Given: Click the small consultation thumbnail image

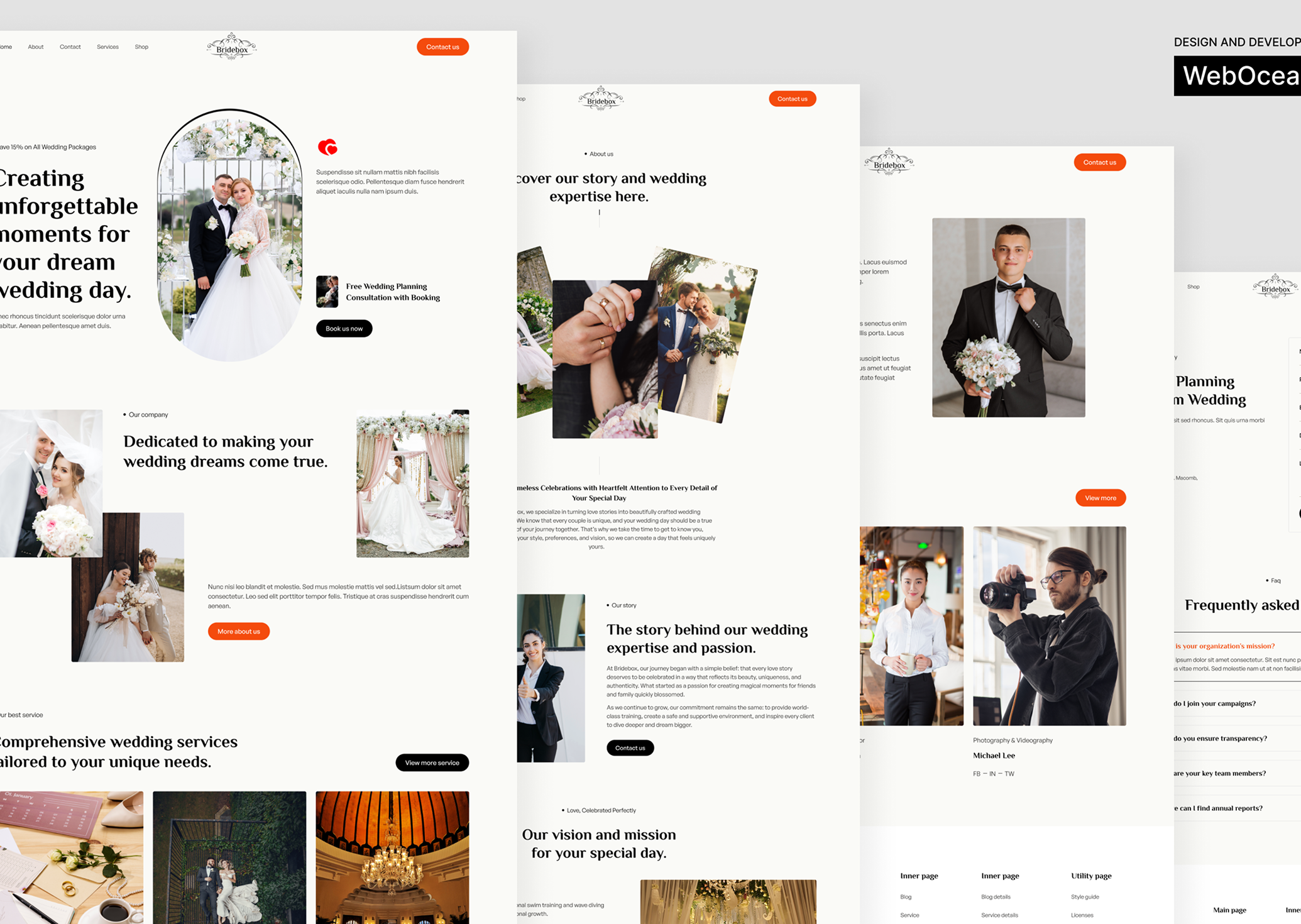Looking at the screenshot, I should 327,292.
